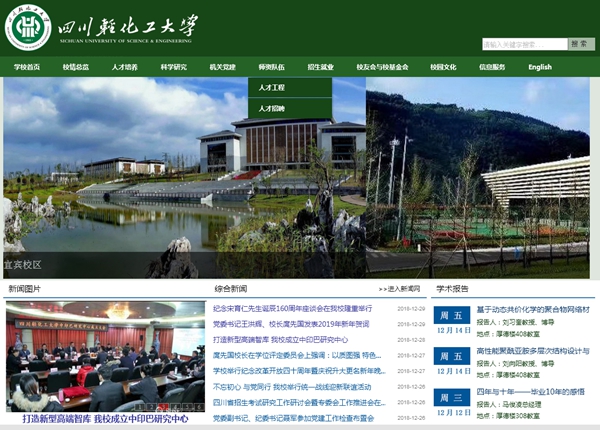Choose 人才招聘 in the dropdown submenu

tap(272, 108)
